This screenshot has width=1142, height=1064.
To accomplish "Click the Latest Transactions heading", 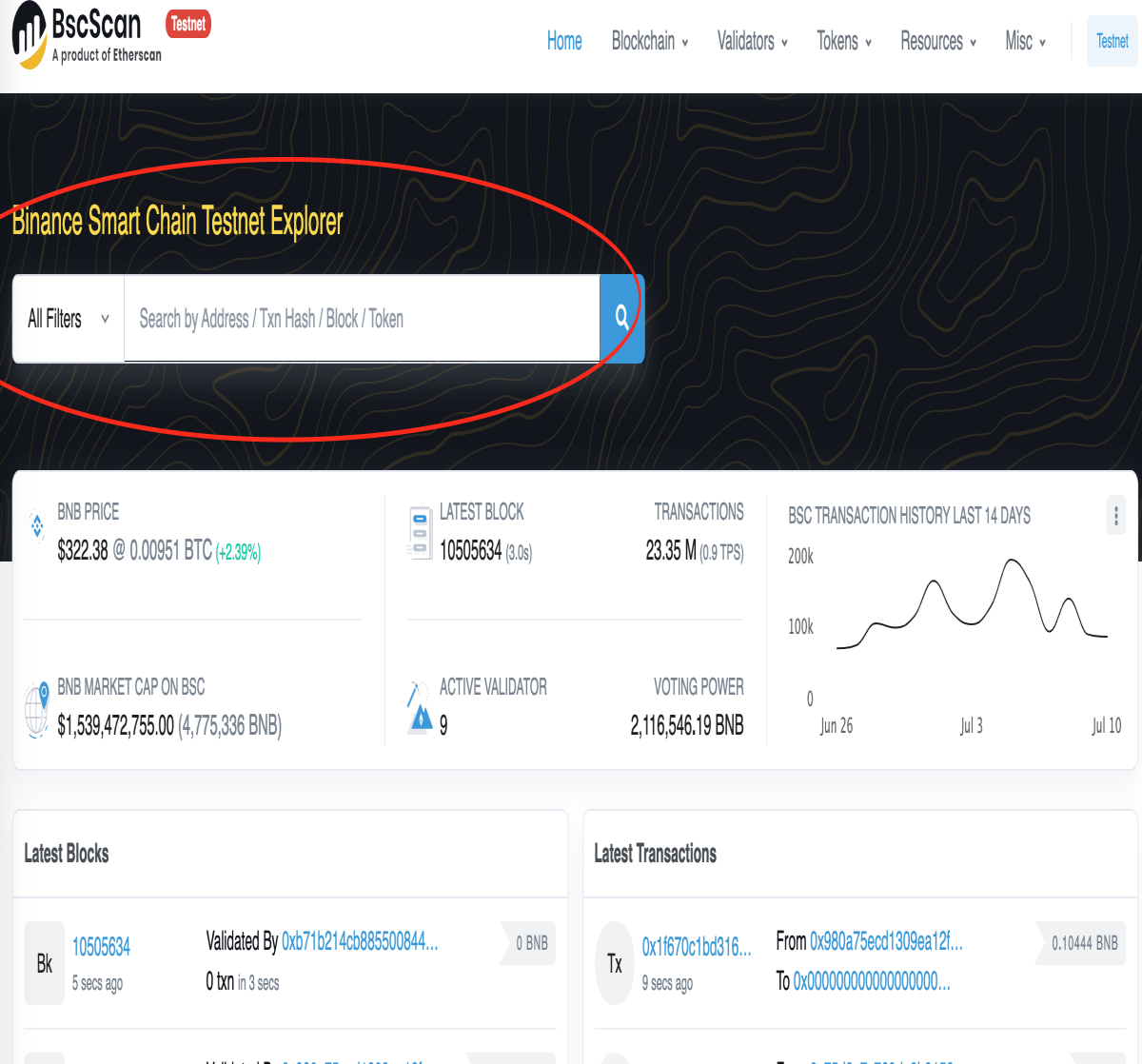I will pyautogui.click(x=656, y=854).
